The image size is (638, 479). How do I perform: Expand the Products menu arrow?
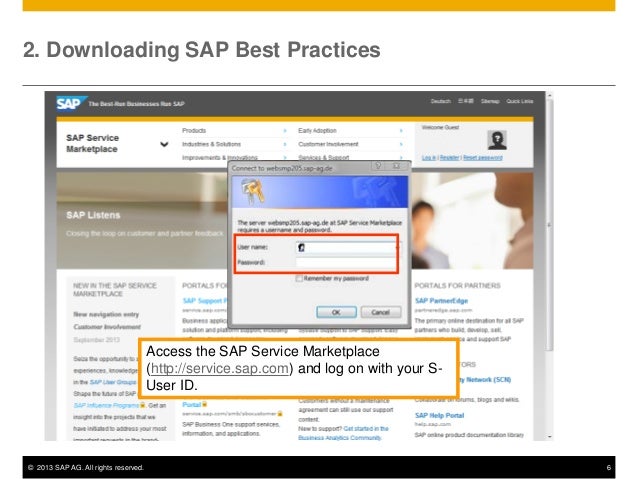coord(285,131)
